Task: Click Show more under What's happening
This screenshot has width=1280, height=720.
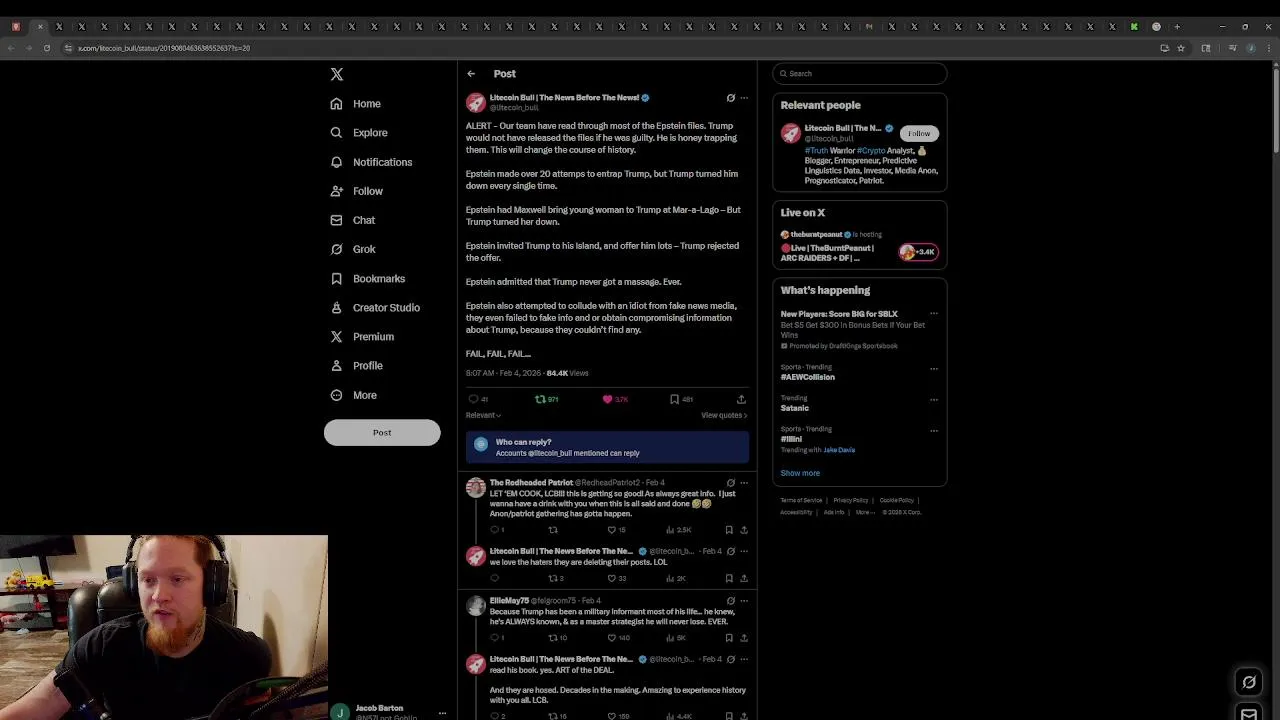Action: click(x=800, y=473)
